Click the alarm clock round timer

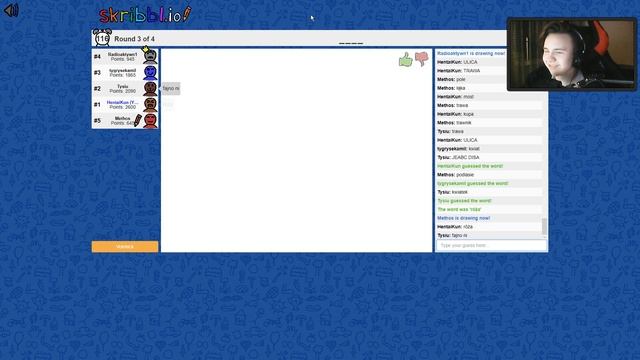click(x=102, y=38)
